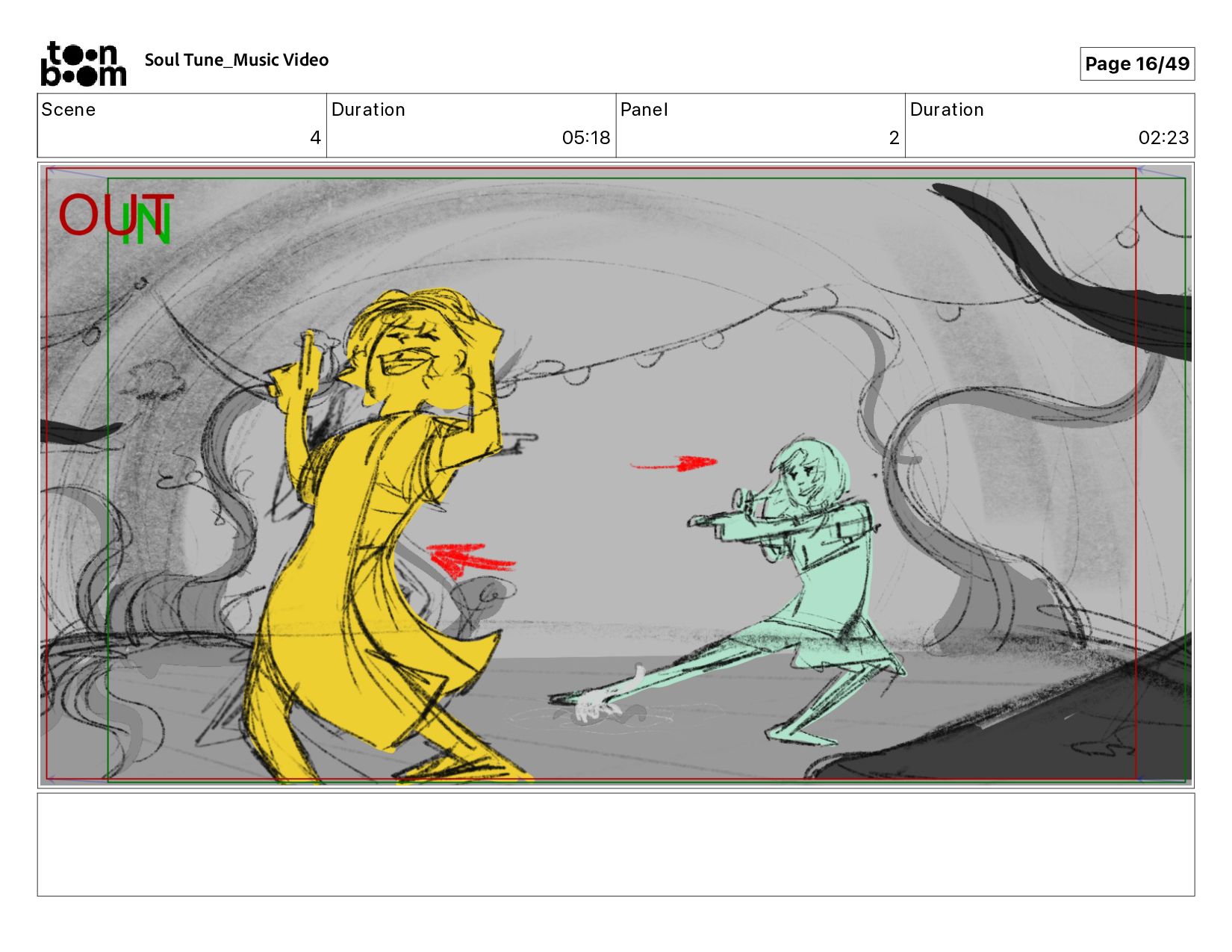Click the red 'OUT' camera label
The width and height of the screenshot is (1232, 952).
click(x=116, y=215)
